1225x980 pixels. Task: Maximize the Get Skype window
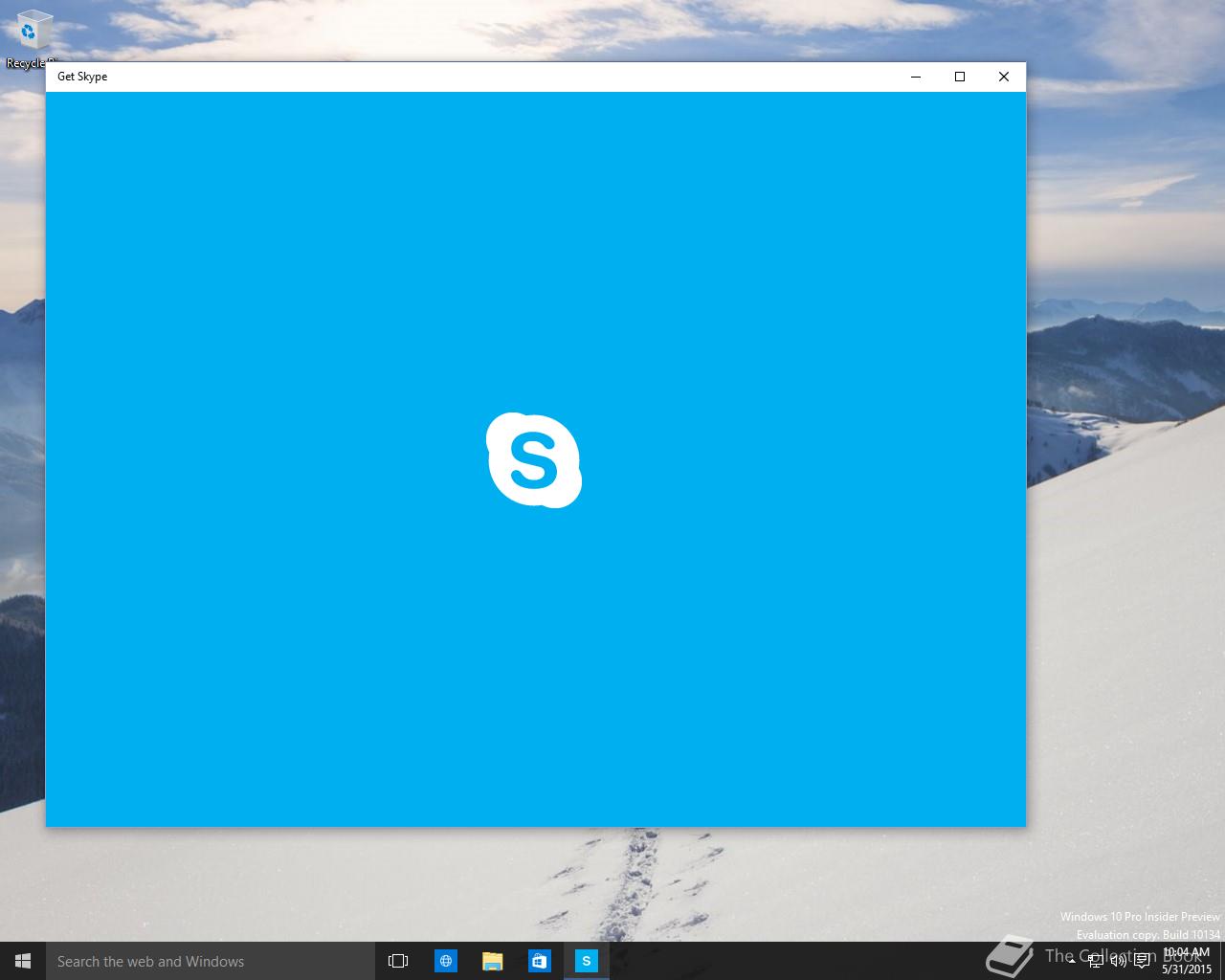pyautogui.click(x=960, y=77)
